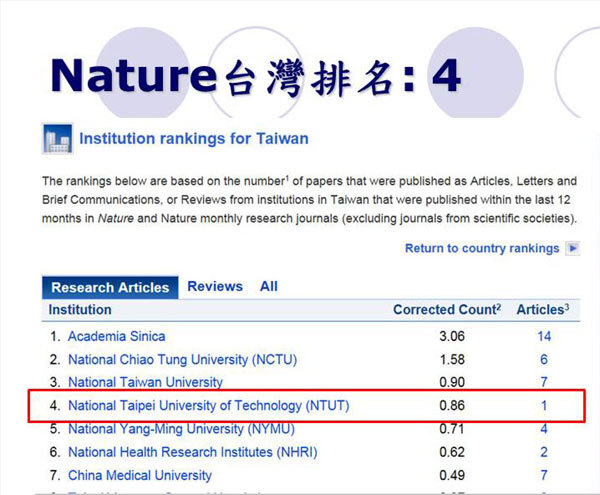Click article count 2 for NHRI

pyautogui.click(x=544, y=452)
